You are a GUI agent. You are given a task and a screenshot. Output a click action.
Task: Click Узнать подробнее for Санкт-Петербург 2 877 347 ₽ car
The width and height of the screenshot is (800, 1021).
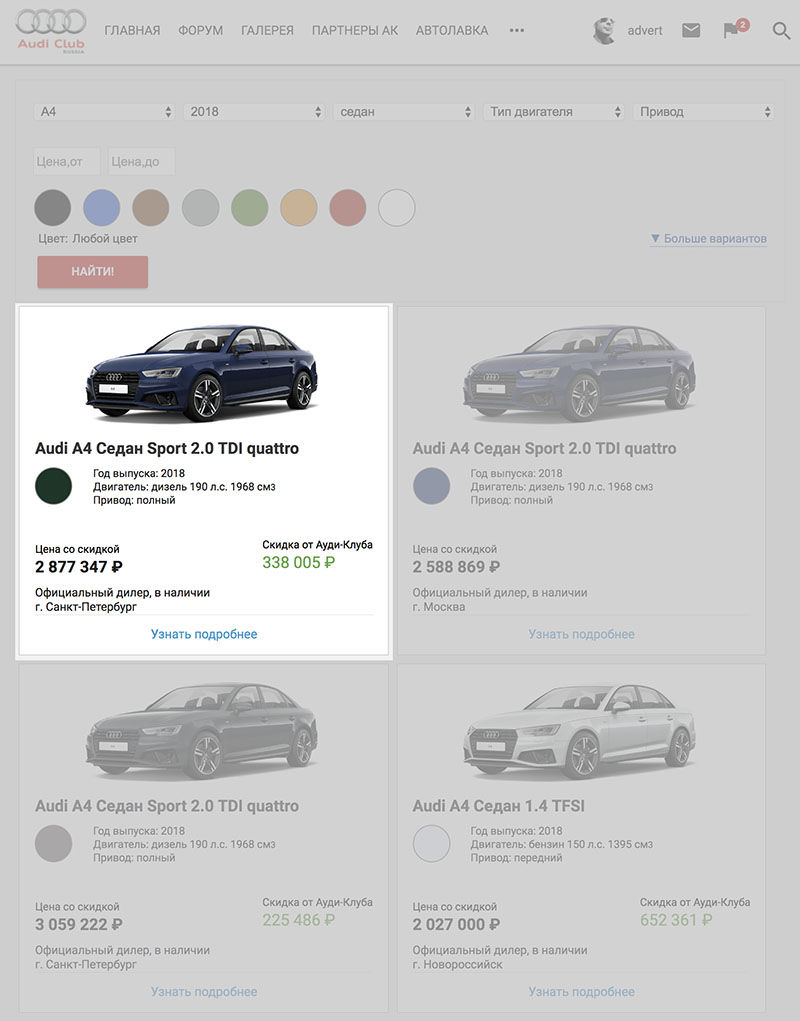pos(204,634)
